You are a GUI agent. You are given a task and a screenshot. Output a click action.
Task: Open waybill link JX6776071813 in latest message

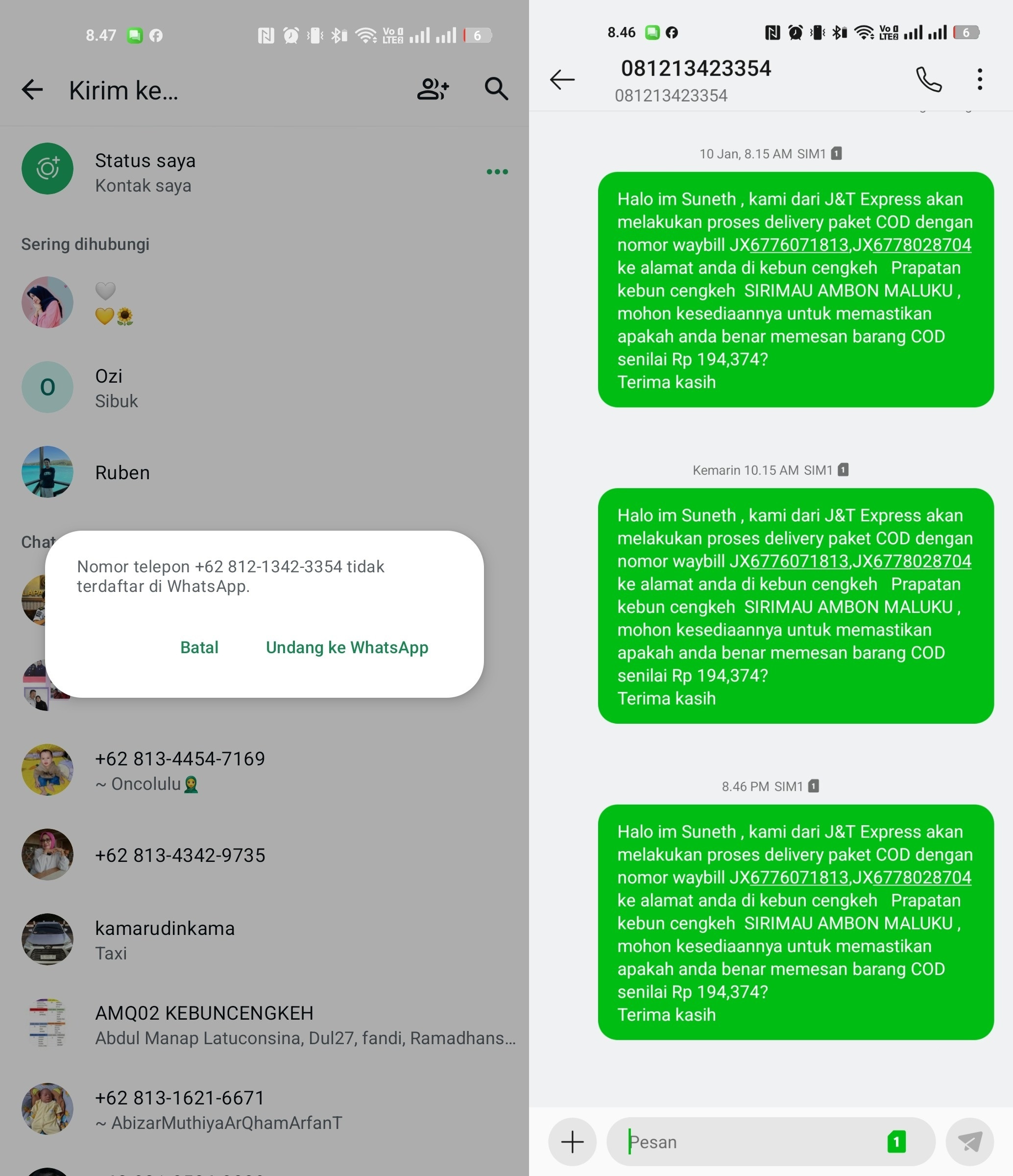pyautogui.click(x=799, y=878)
